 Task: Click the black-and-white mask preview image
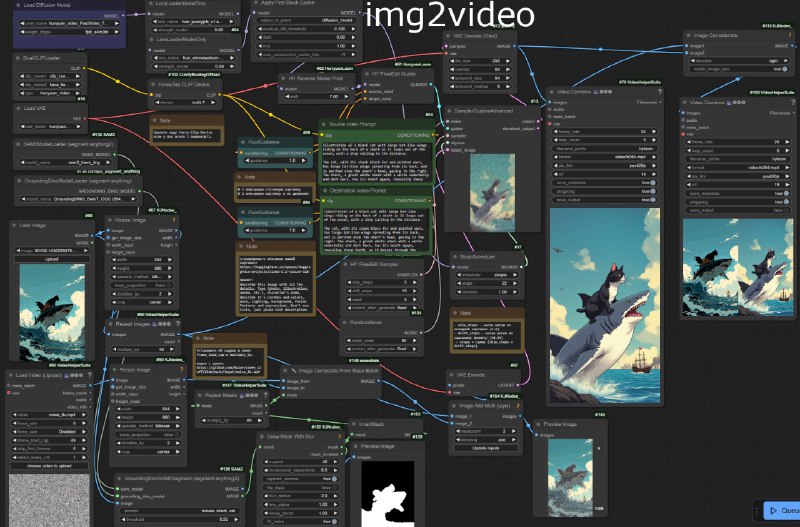tap(388, 494)
